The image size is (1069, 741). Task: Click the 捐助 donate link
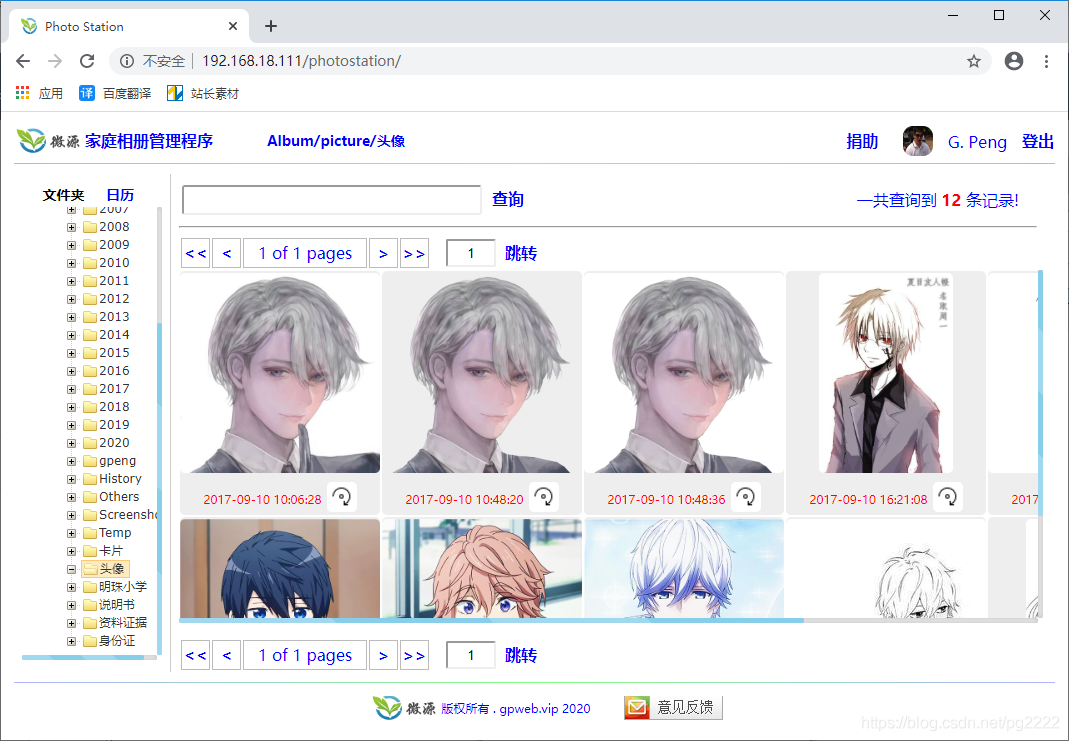coord(862,141)
